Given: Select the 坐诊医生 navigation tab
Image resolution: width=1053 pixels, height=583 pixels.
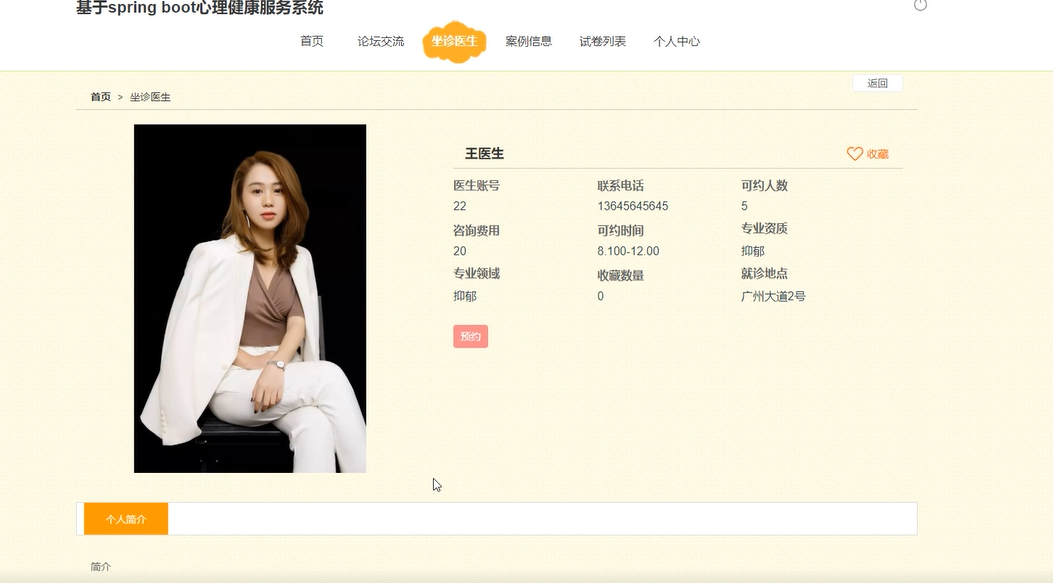Looking at the screenshot, I should click(x=454, y=41).
